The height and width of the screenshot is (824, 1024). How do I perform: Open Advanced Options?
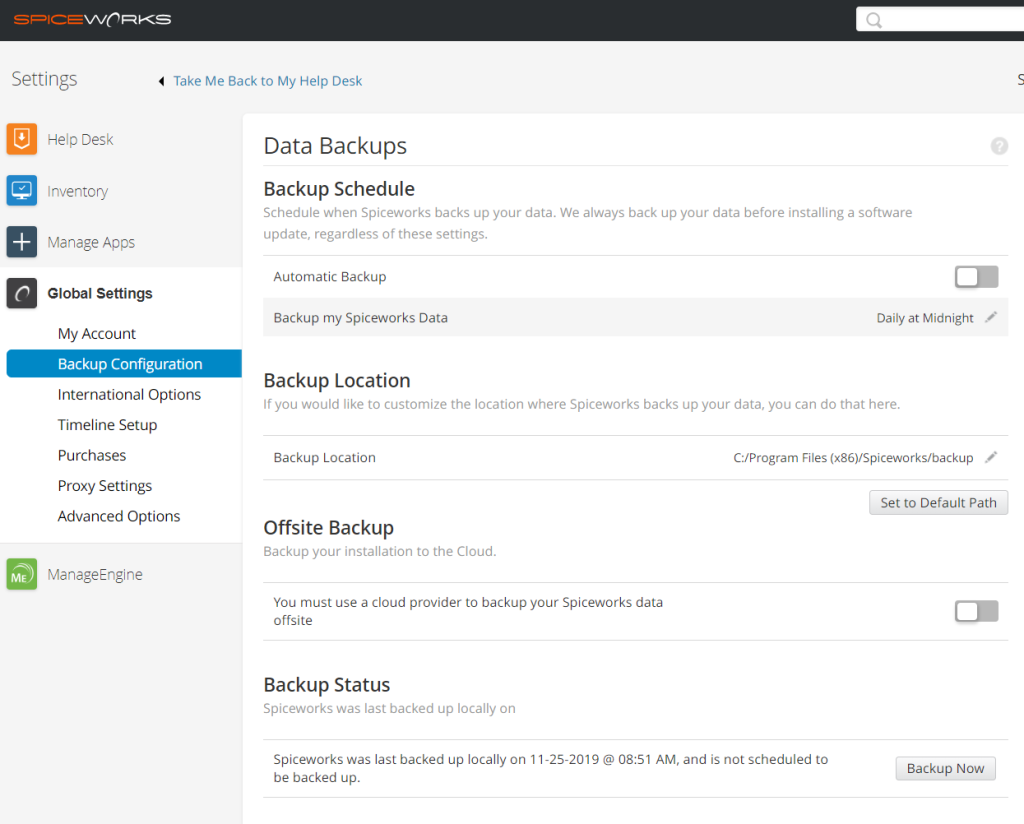coord(119,516)
